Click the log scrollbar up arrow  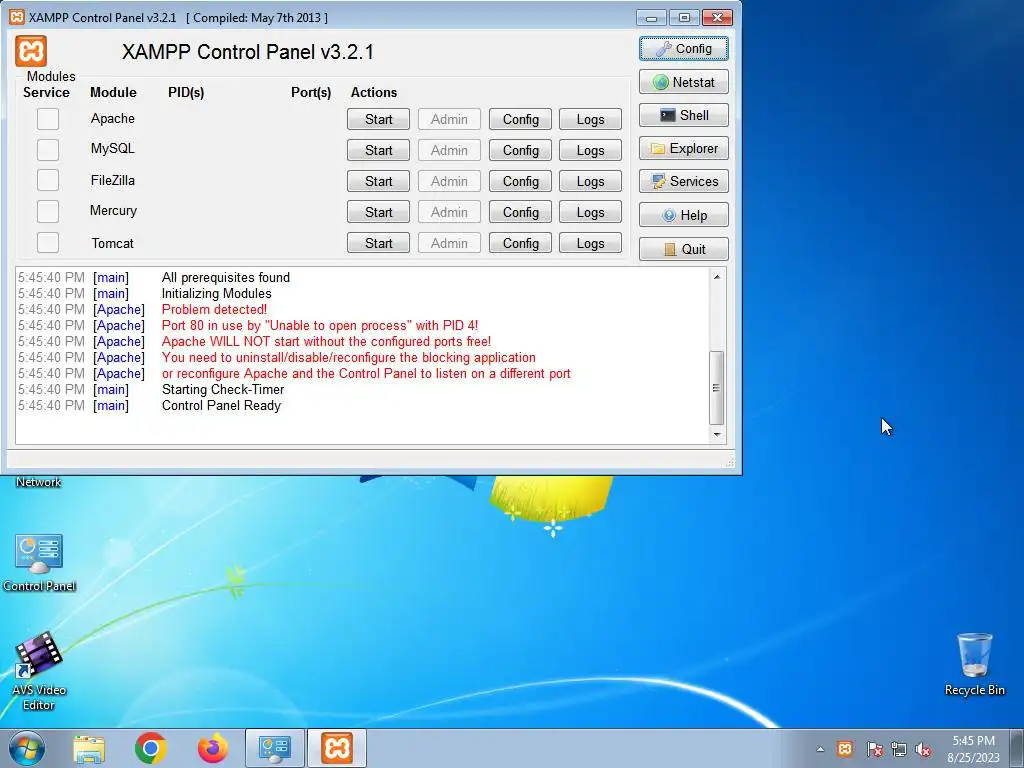(x=716, y=277)
